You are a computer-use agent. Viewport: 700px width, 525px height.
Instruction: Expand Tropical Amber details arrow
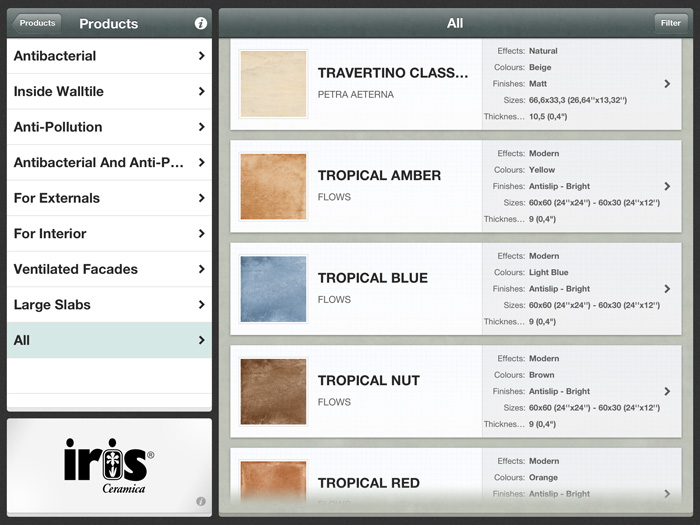[667, 186]
